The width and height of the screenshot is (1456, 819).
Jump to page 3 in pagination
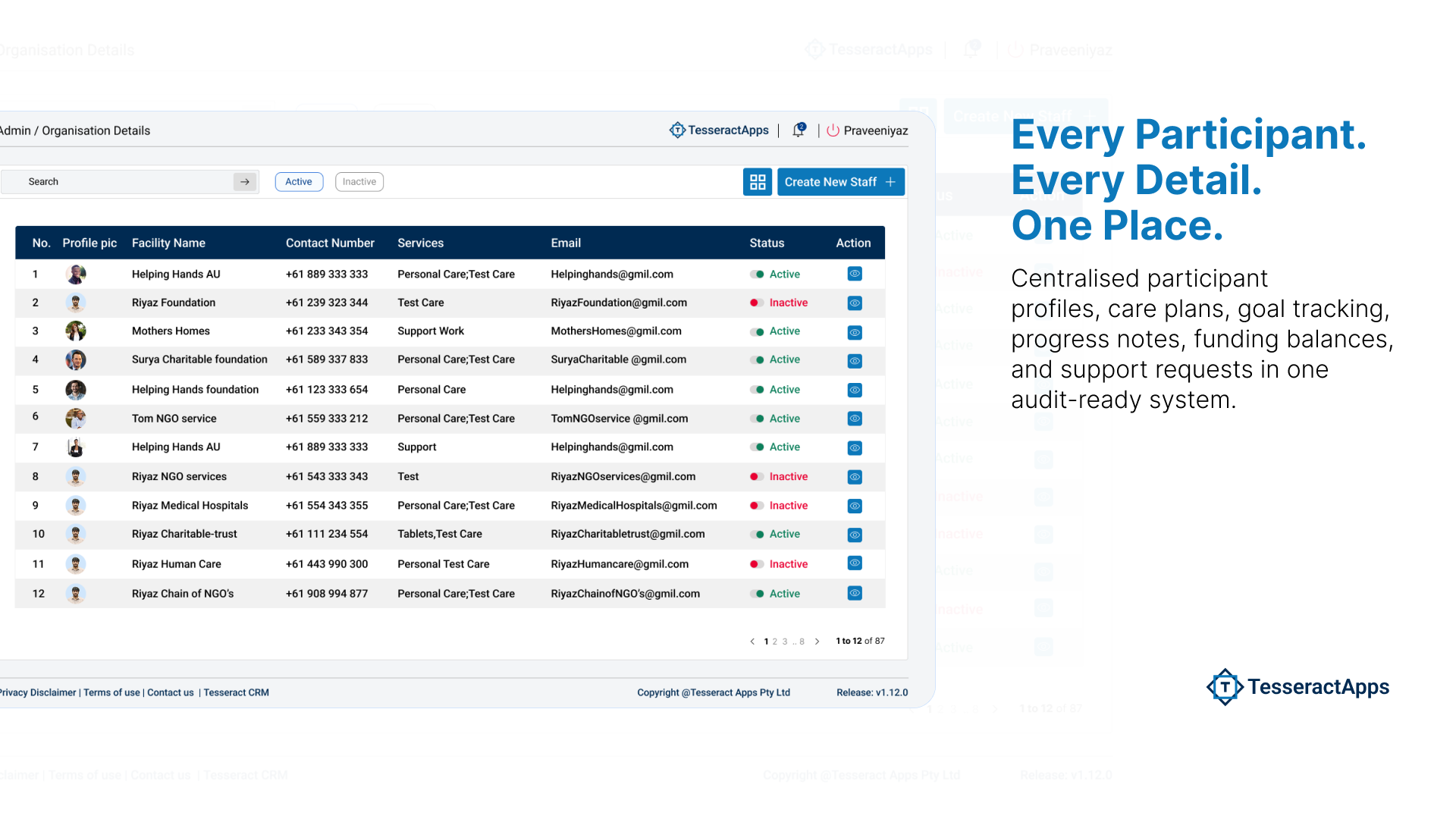pos(785,642)
